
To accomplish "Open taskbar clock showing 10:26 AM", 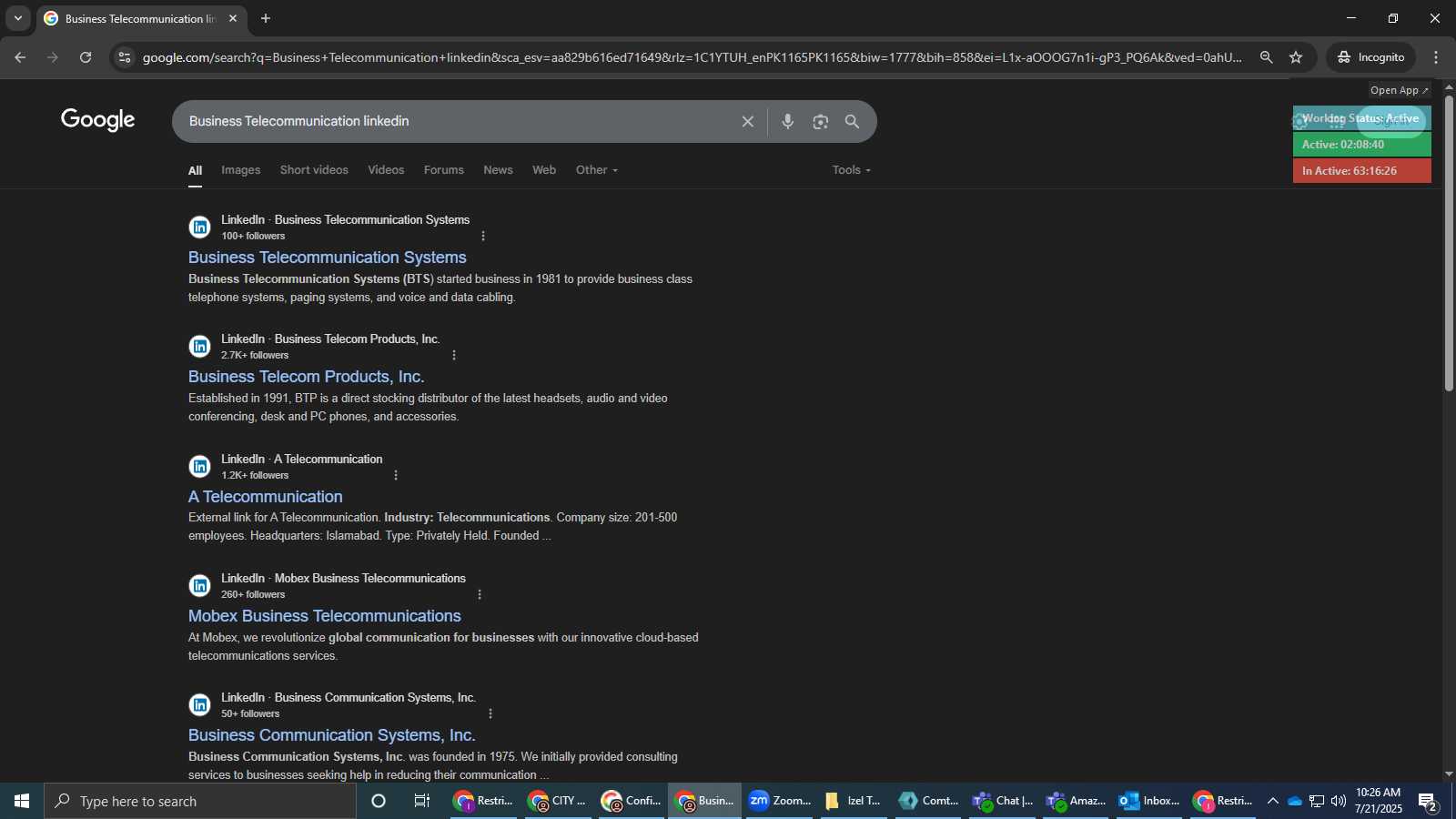I will pos(1378,801).
